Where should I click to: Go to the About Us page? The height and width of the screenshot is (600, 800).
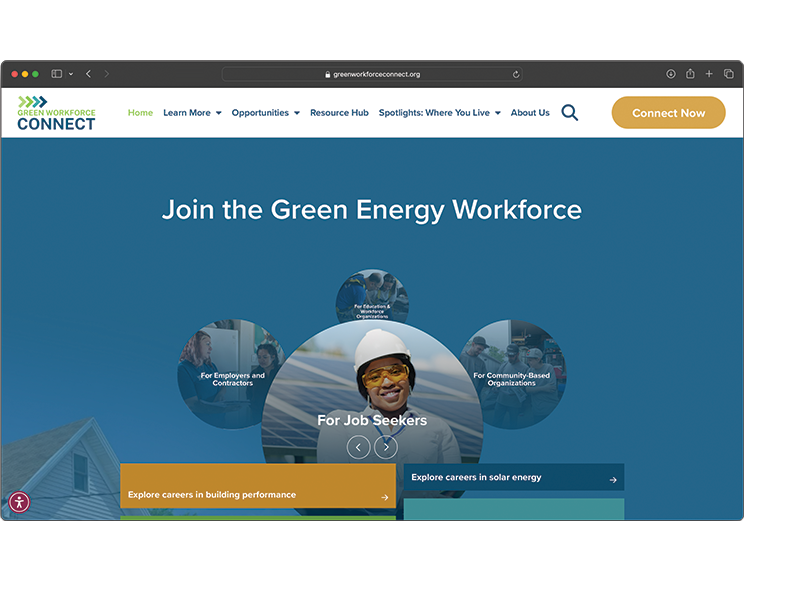[530, 113]
